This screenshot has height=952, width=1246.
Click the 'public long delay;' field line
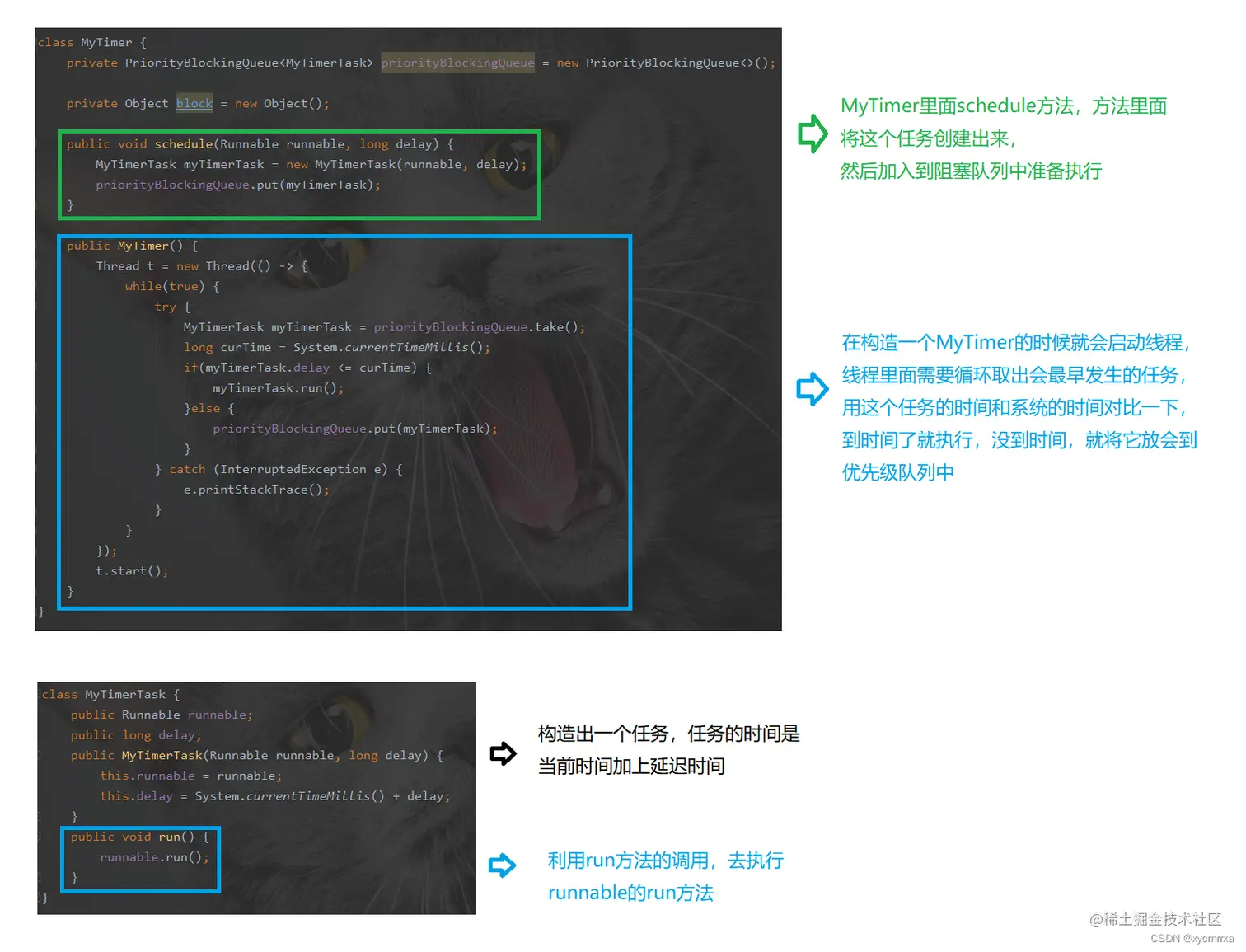136,735
